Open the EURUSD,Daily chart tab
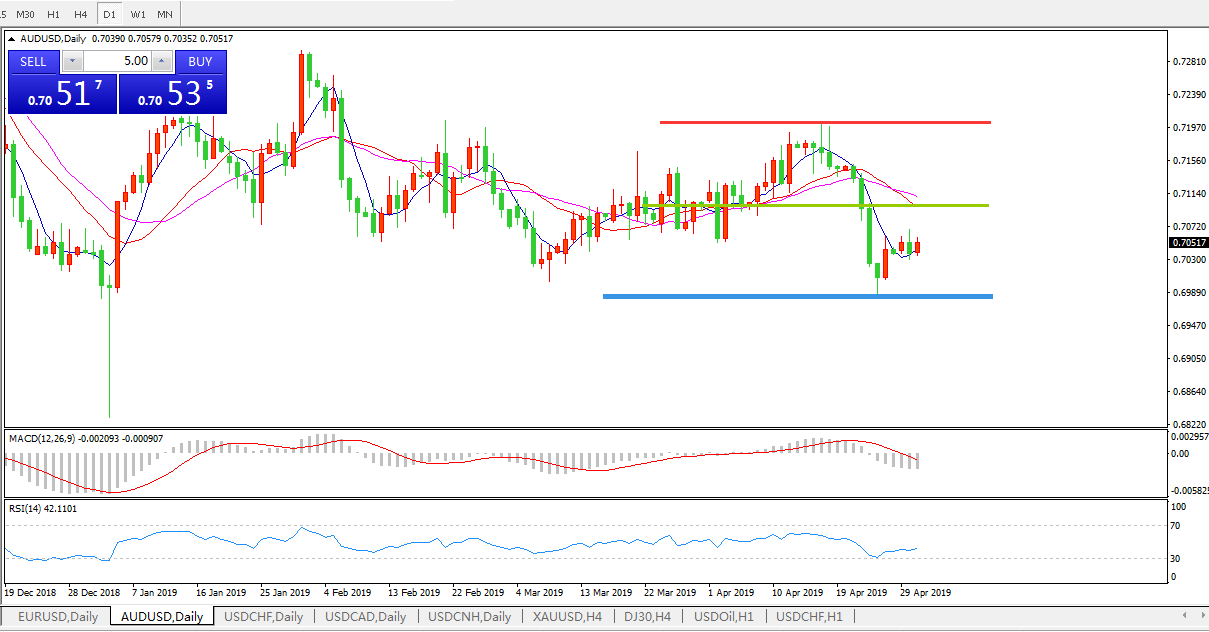The width and height of the screenshot is (1209, 632). click(58, 617)
